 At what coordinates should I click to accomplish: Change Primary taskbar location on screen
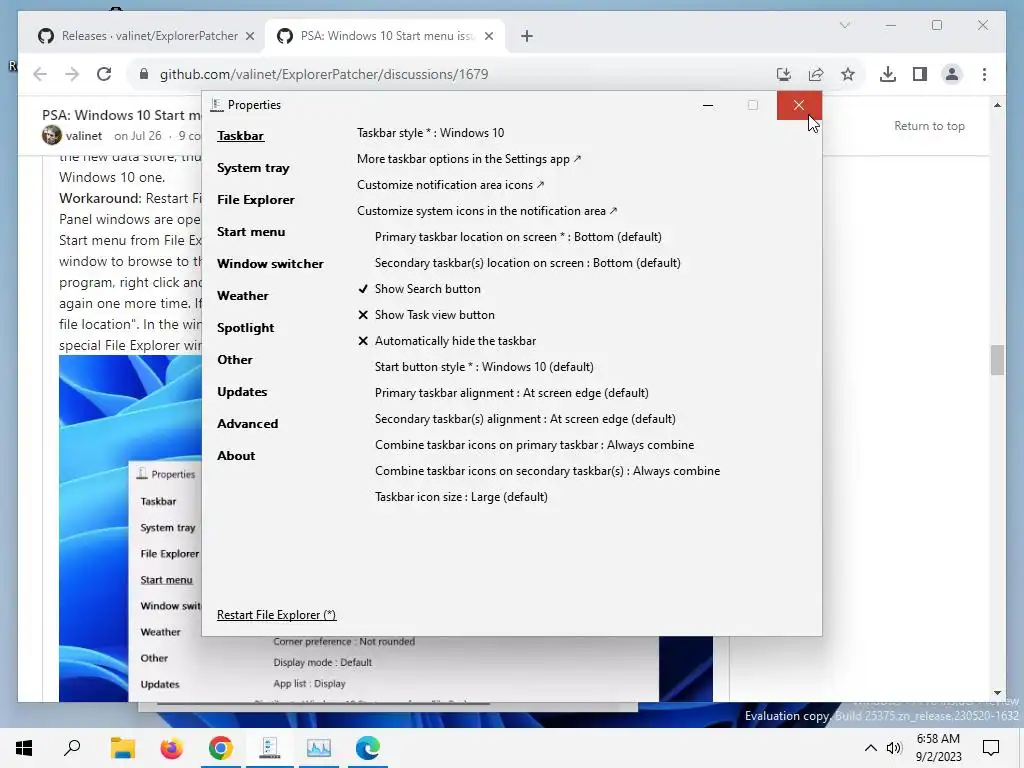(518, 237)
